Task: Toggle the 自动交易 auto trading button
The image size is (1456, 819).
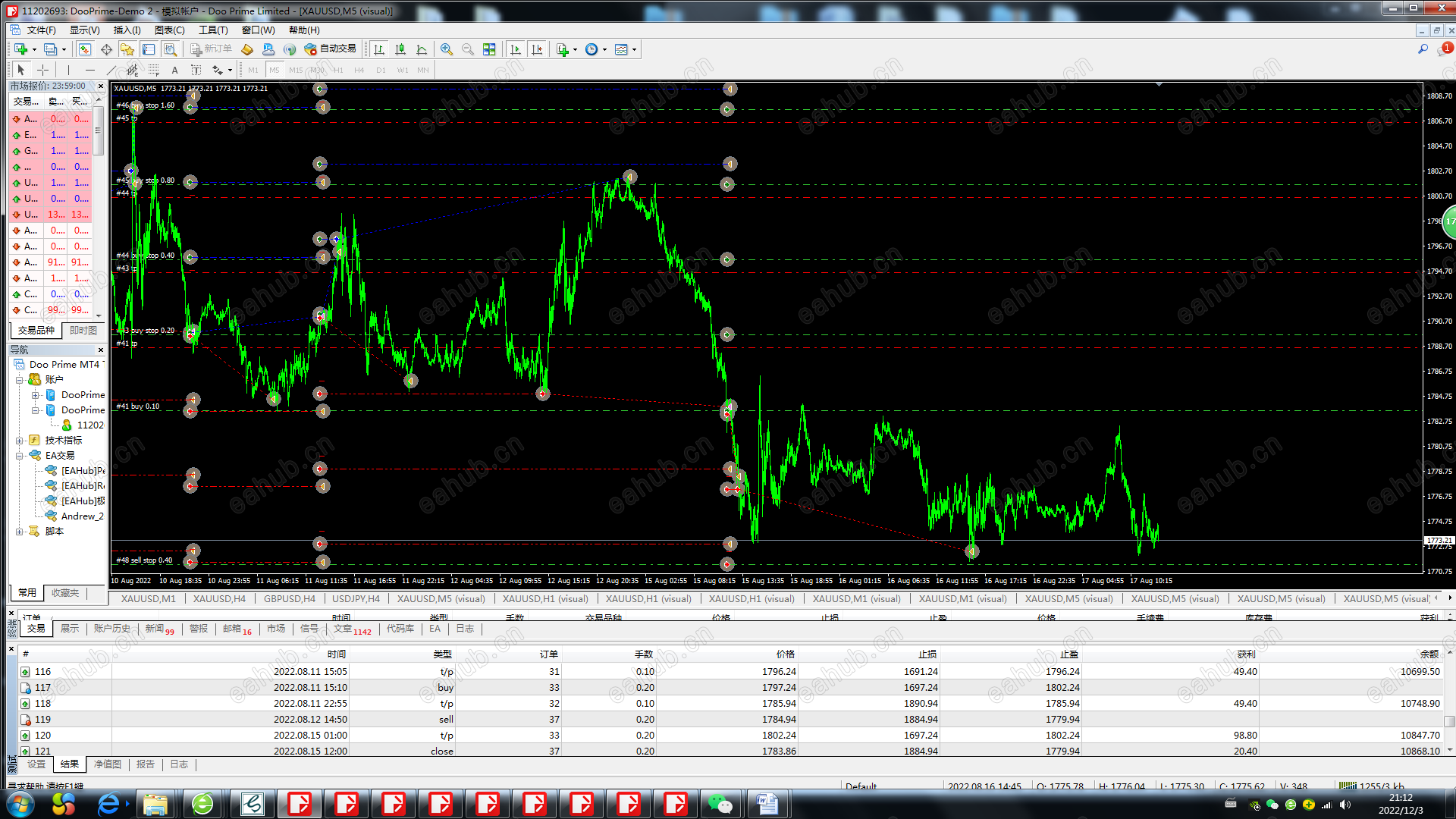Action: click(331, 49)
